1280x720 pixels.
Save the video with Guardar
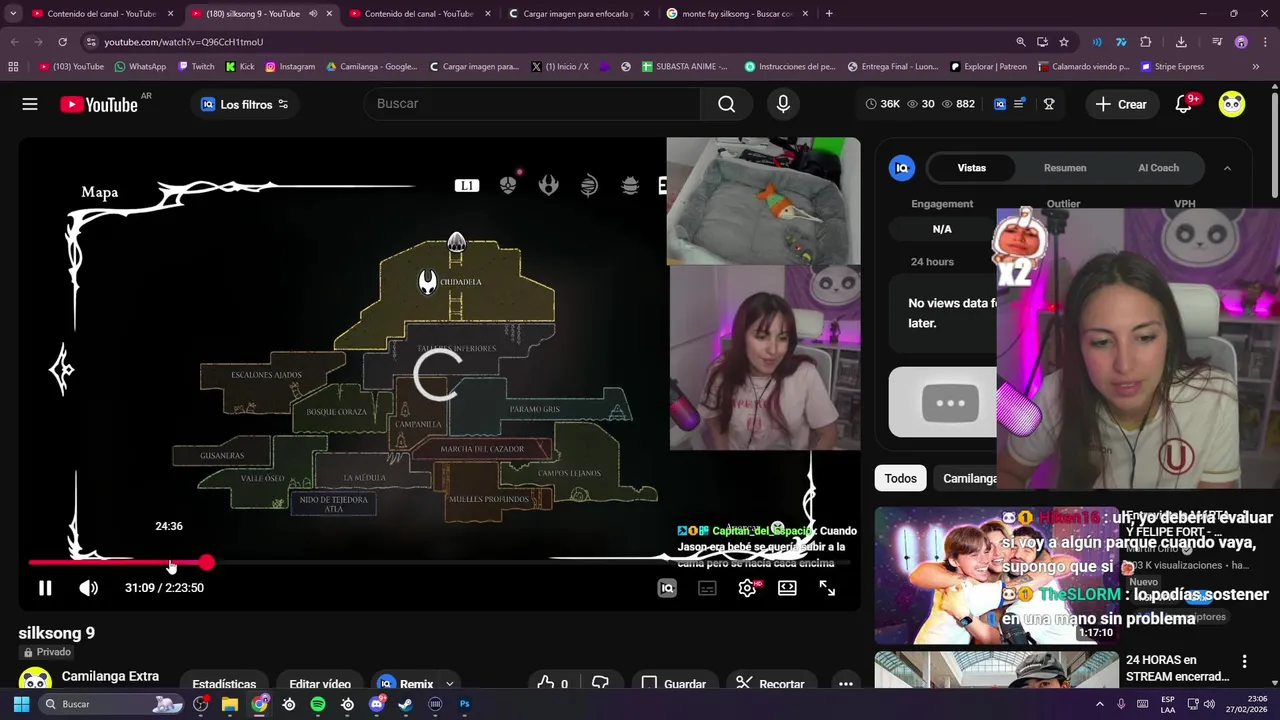click(x=673, y=684)
